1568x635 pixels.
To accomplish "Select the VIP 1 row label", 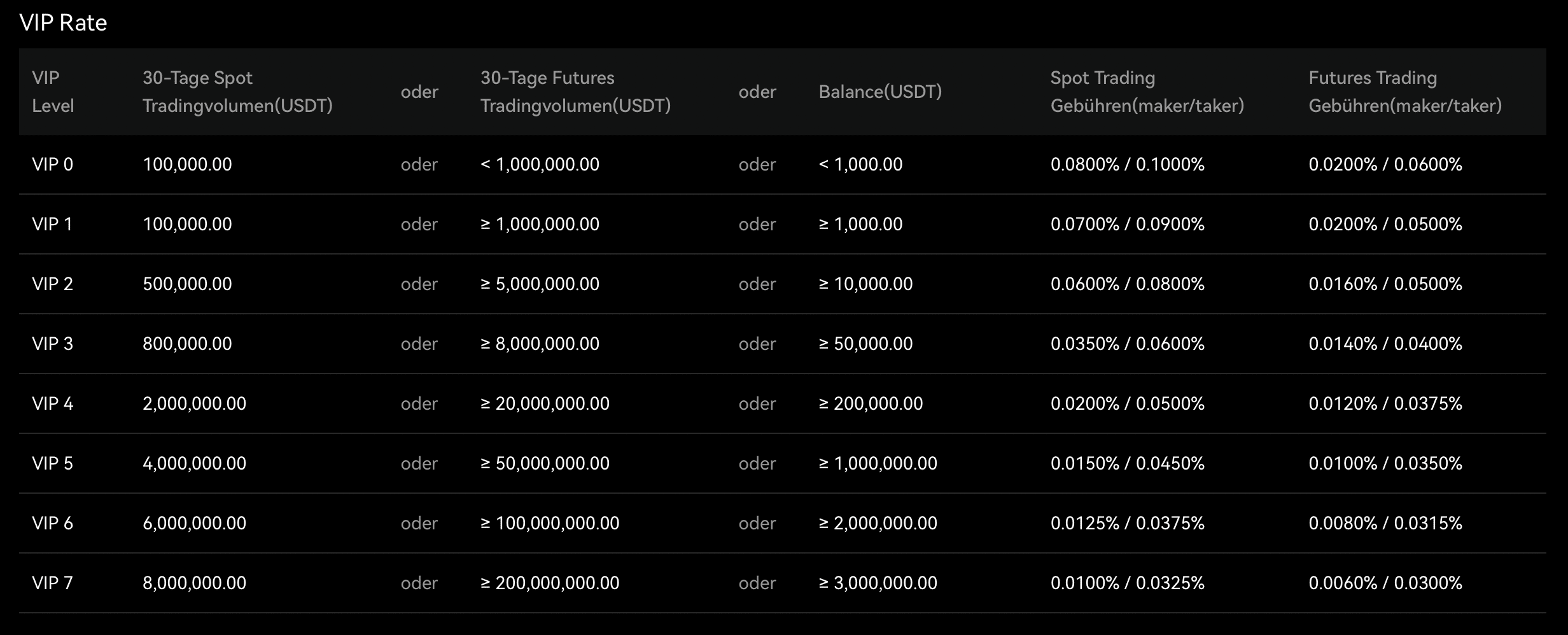I will pyautogui.click(x=52, y=224).
